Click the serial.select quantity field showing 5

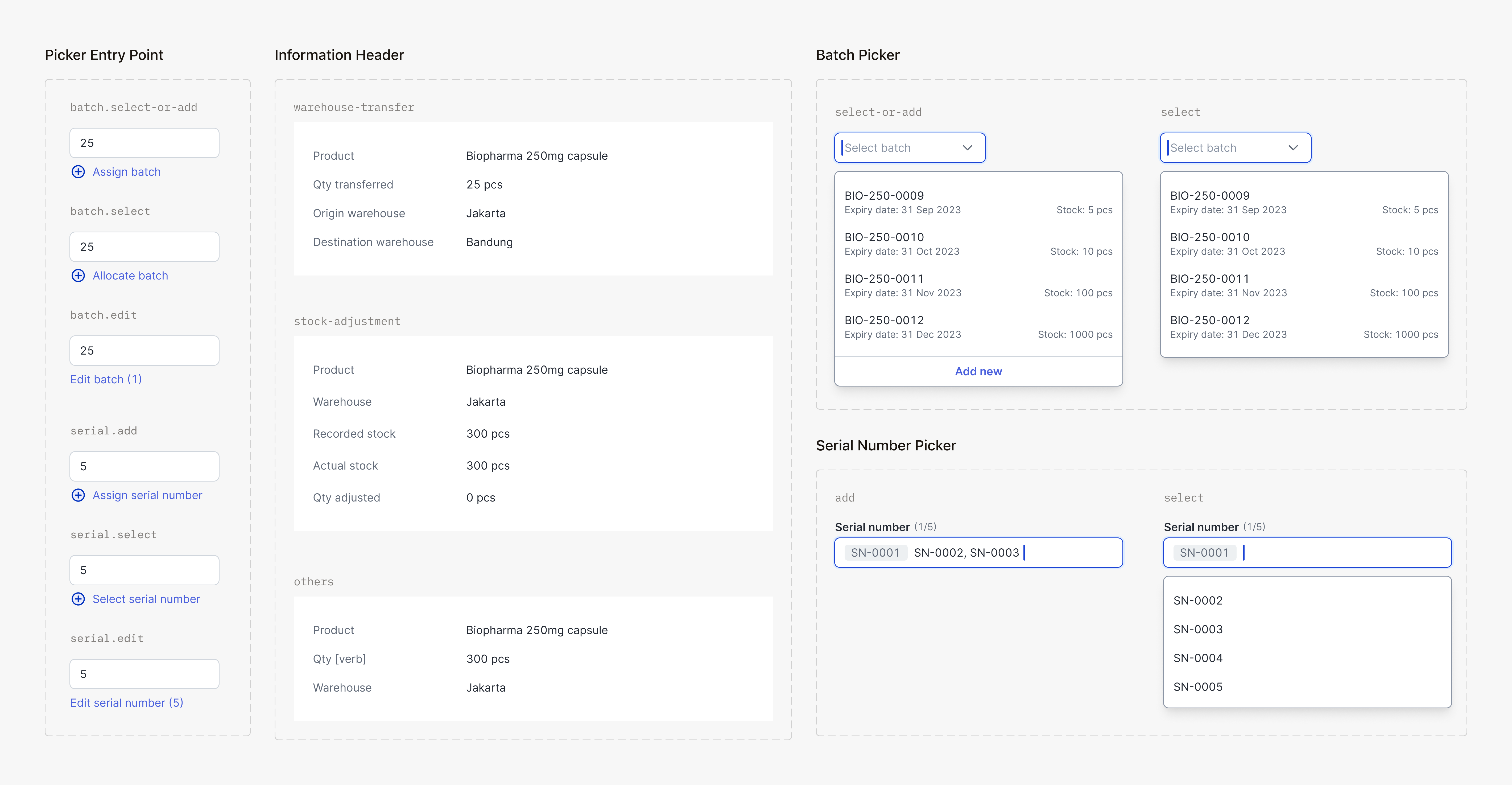pos(144,570)
